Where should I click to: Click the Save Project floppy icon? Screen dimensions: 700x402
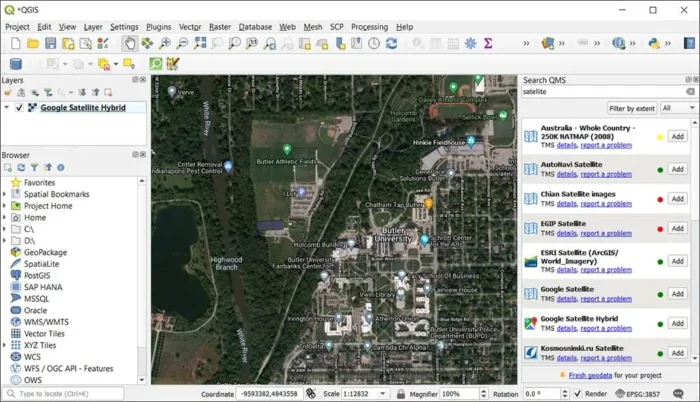(51, 44)
